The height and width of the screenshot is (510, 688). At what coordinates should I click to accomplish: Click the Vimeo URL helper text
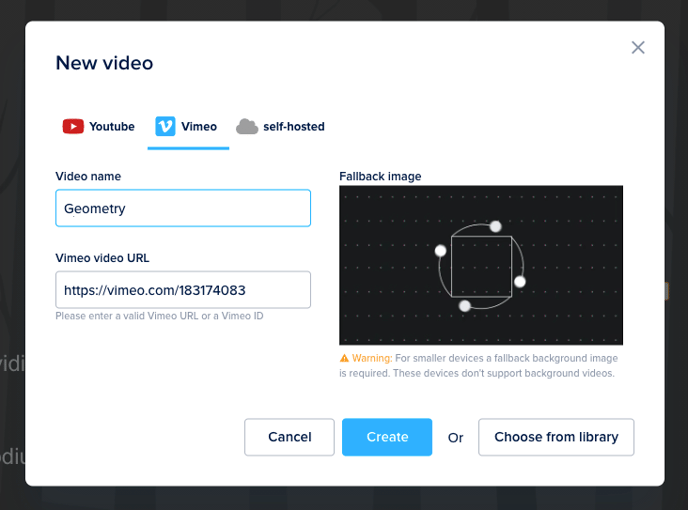tap(160, 317)
